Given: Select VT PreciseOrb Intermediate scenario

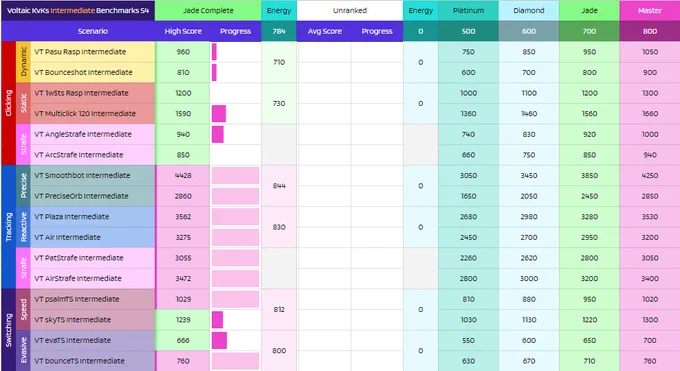Looking at the screenshot, I should [x=92, y=196].
